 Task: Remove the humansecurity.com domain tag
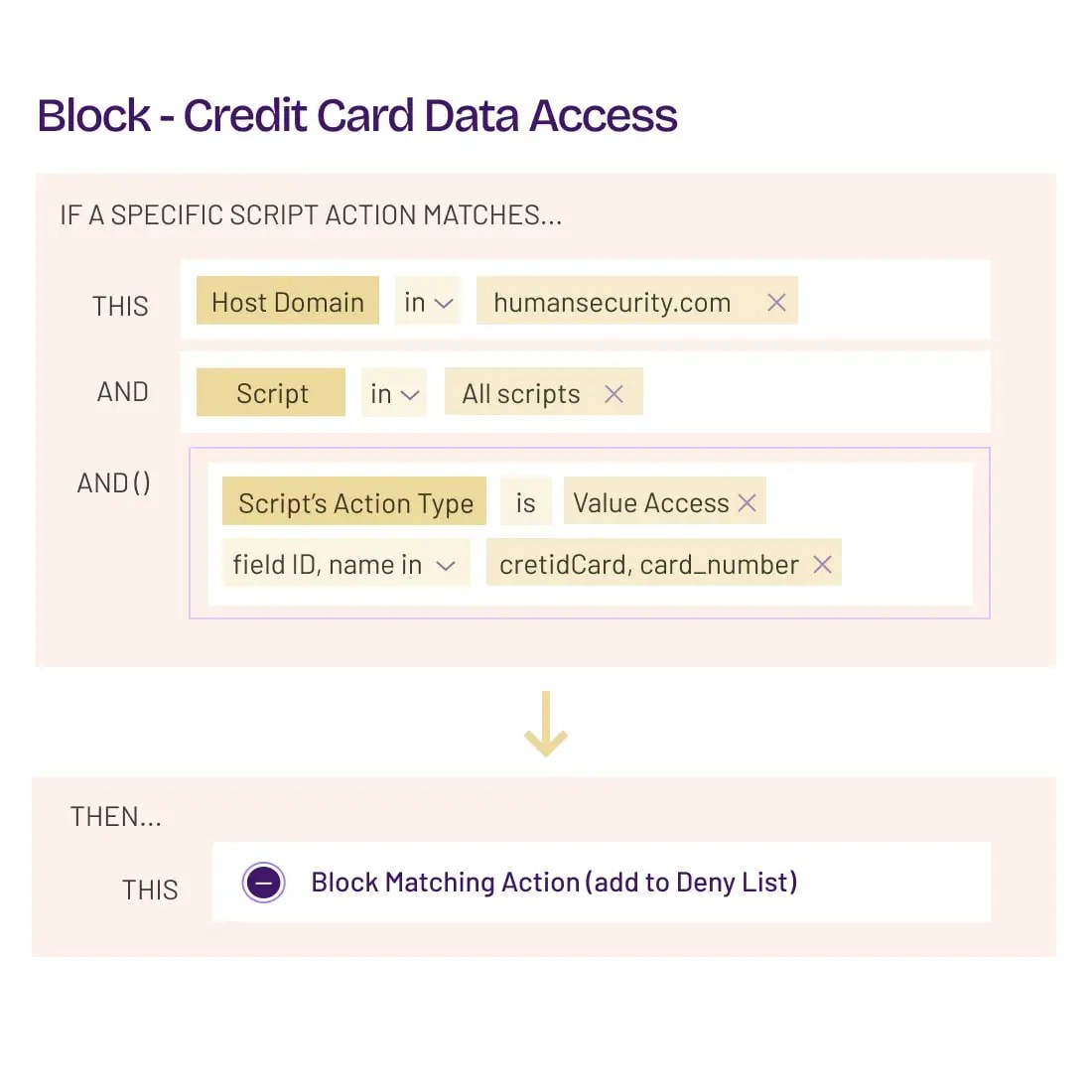tap(776, 303)
